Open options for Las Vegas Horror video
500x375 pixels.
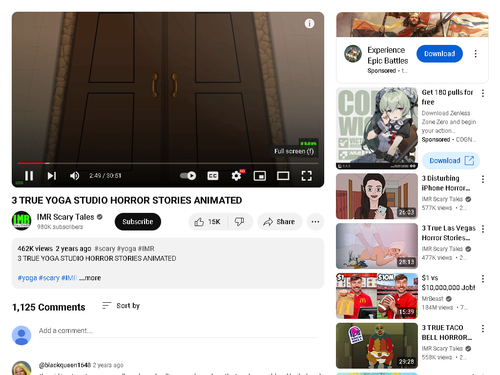pyautogui.click(x=483, y=229)
